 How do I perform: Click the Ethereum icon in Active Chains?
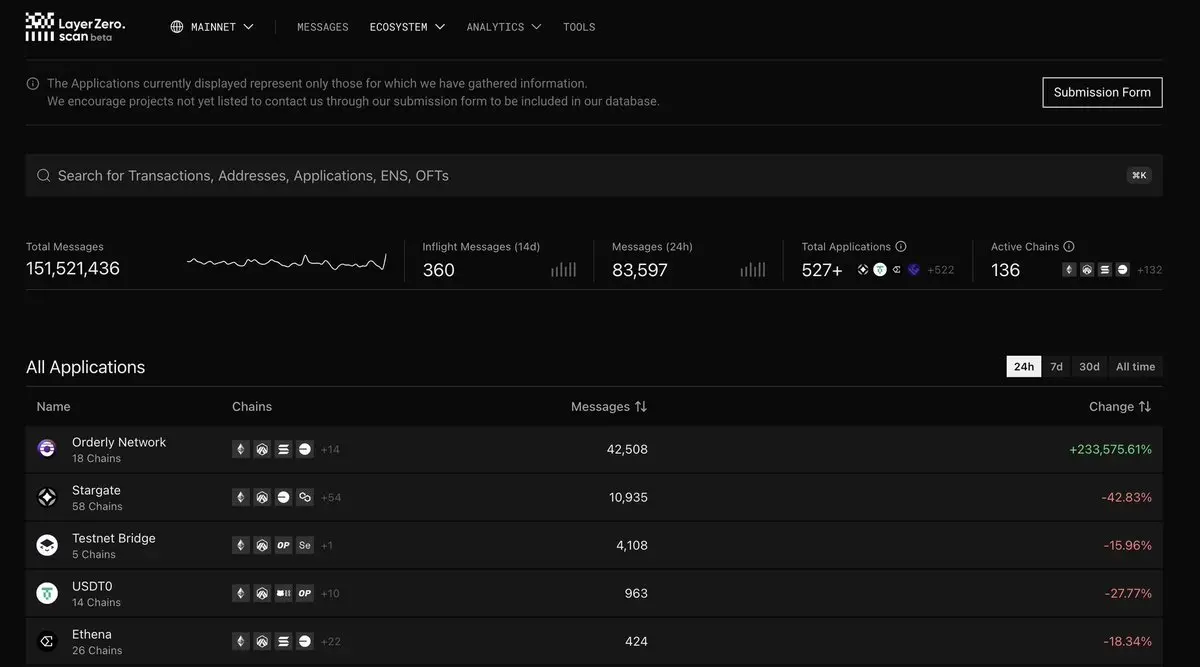(x=1069, y=270)
